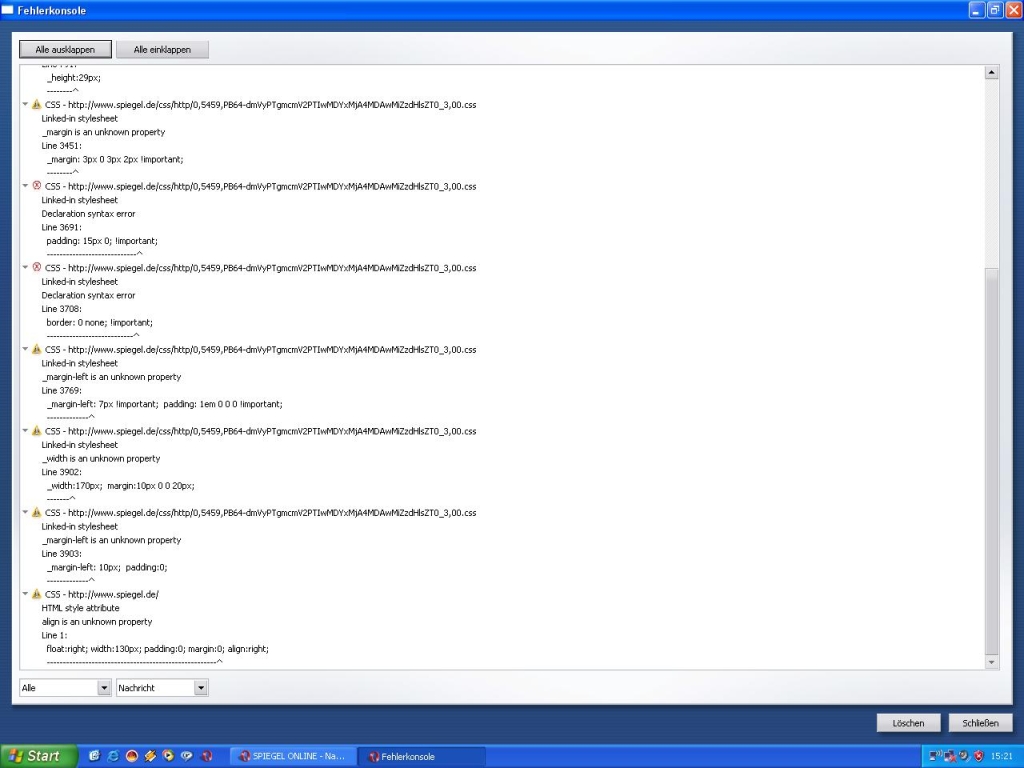Click warning icon of the _width Line 3902 entry
This screenshot has height=768, width=1024.
tap(37, 431)
